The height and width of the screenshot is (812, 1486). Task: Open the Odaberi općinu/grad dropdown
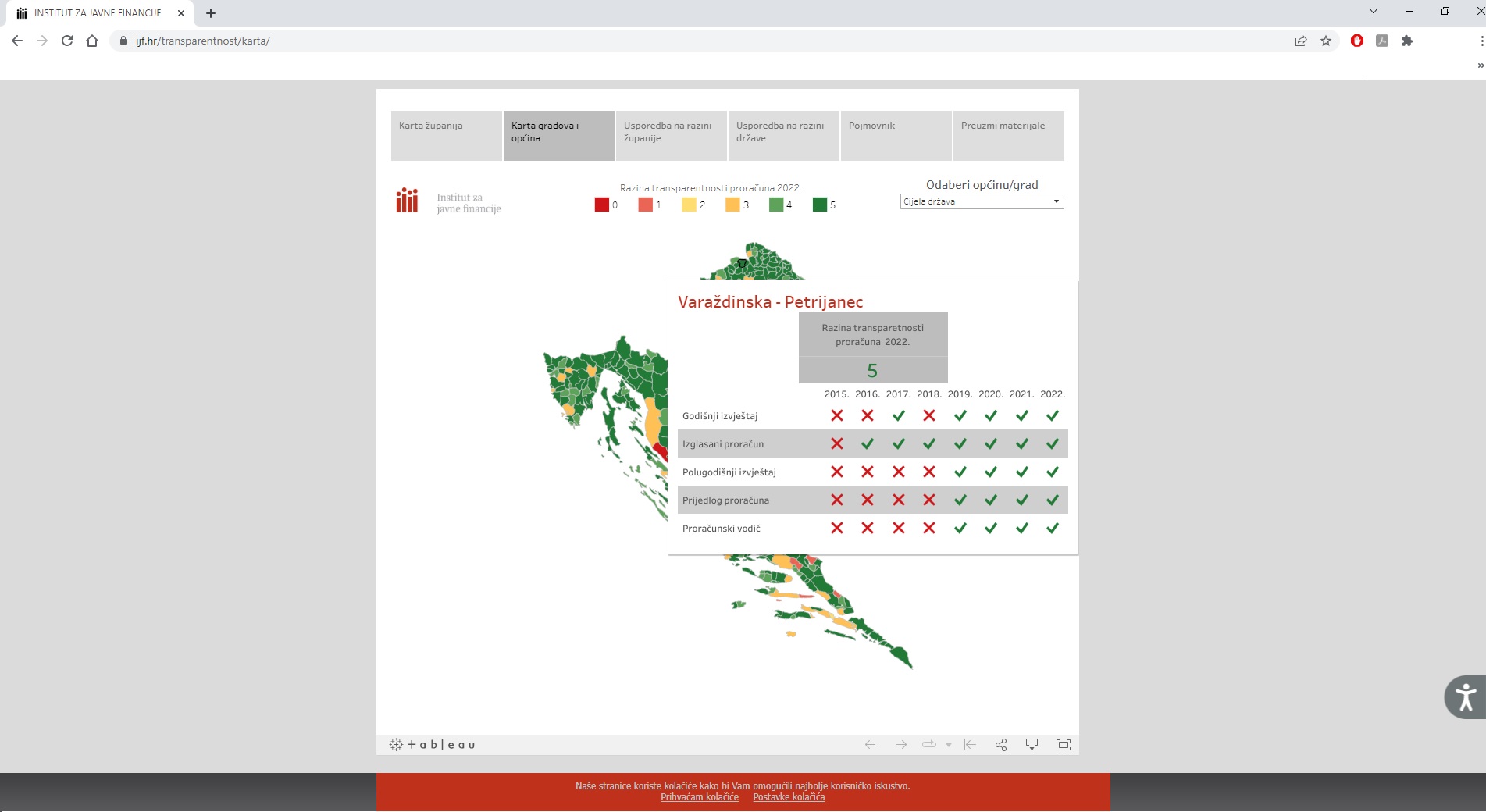pos(982,201)
